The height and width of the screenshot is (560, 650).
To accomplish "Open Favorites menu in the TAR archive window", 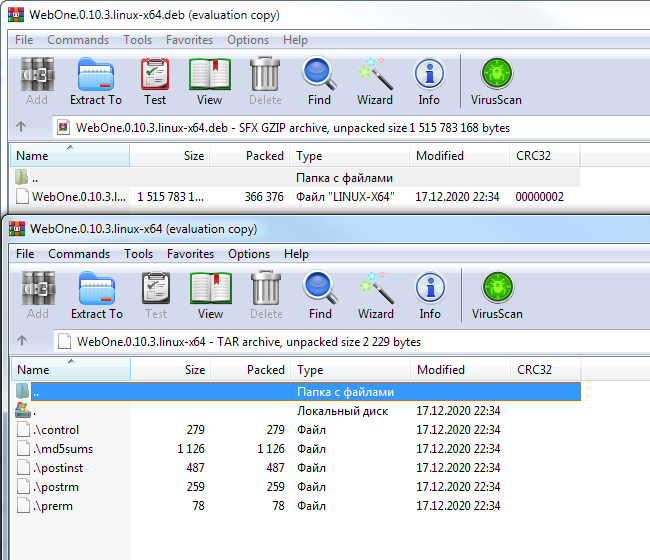I will [x=190, y=254].
